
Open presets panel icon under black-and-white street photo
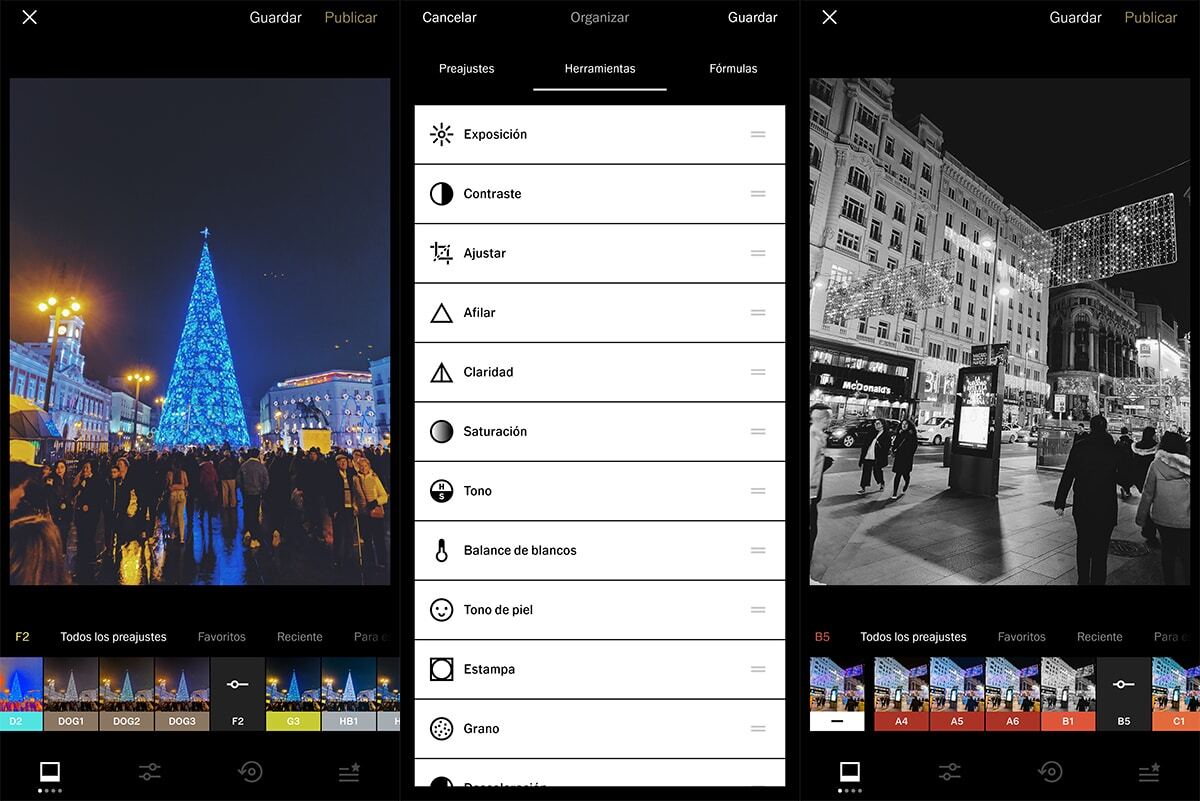point(850,771)
